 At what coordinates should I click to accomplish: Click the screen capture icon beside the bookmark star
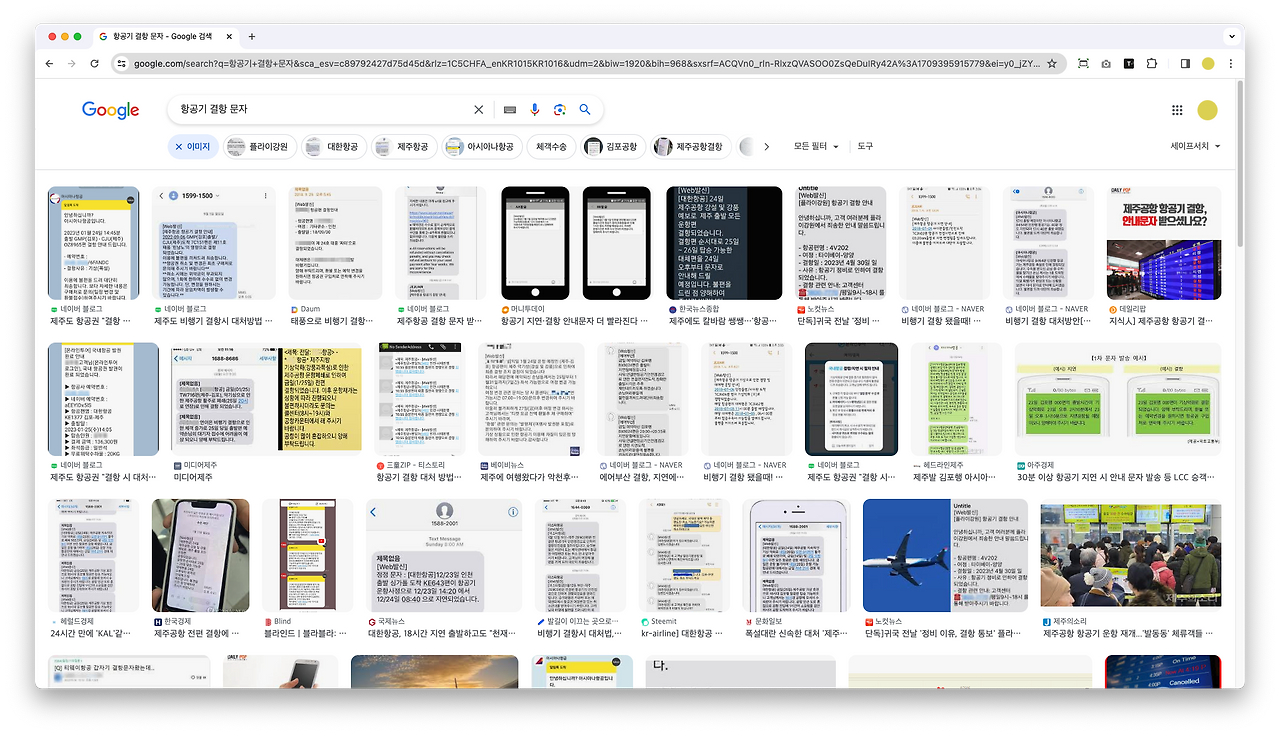coord(1083,63)
